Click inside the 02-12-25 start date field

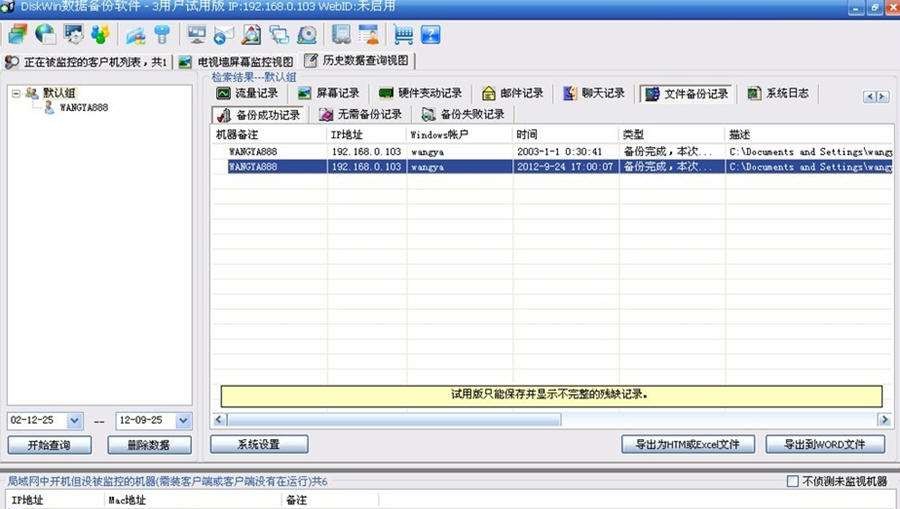tap(38, 421)
